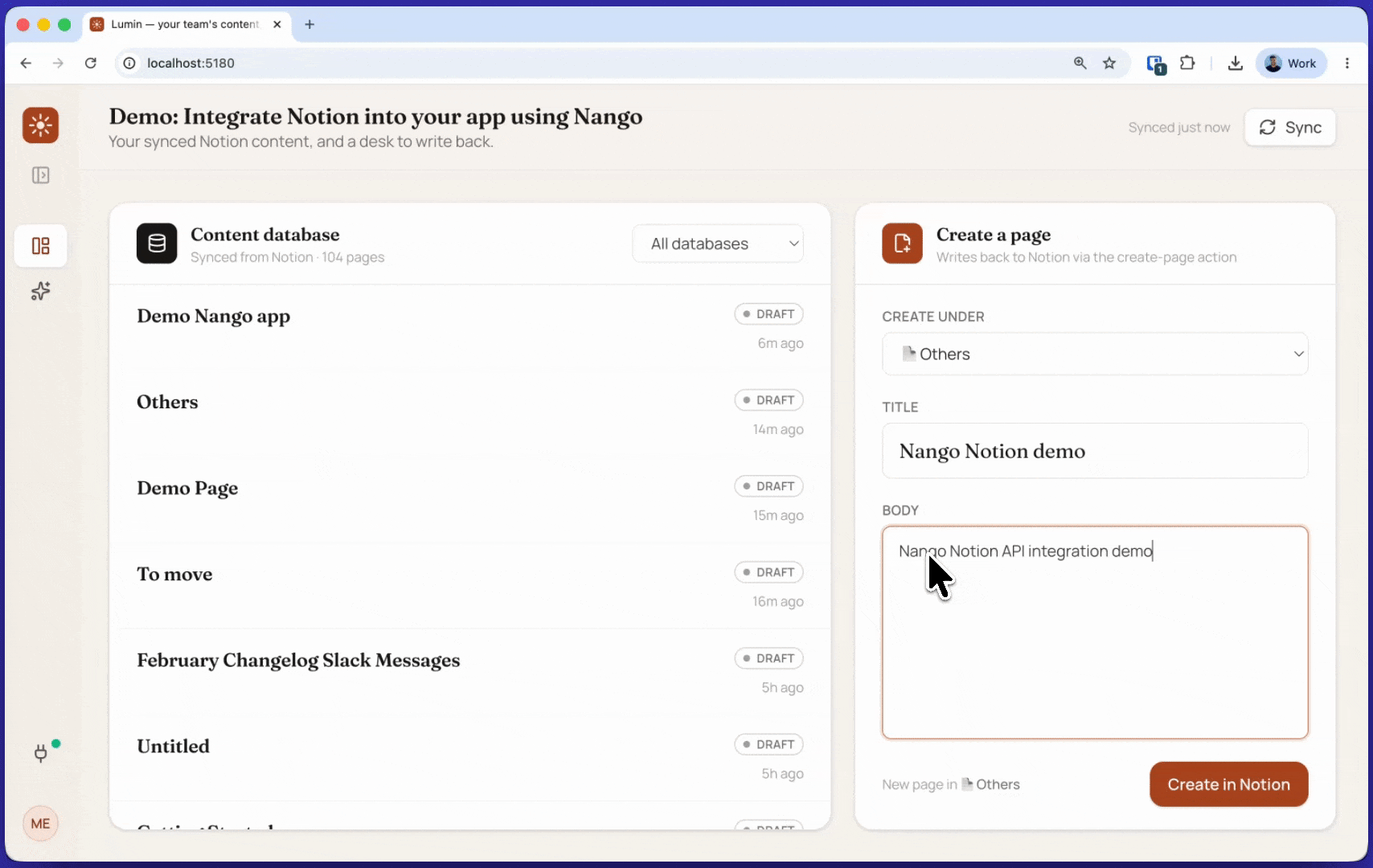The height and width of the screenshot is (868, 1373).
Task: Open browser downloads icon
Action: tap(1236, 63)
